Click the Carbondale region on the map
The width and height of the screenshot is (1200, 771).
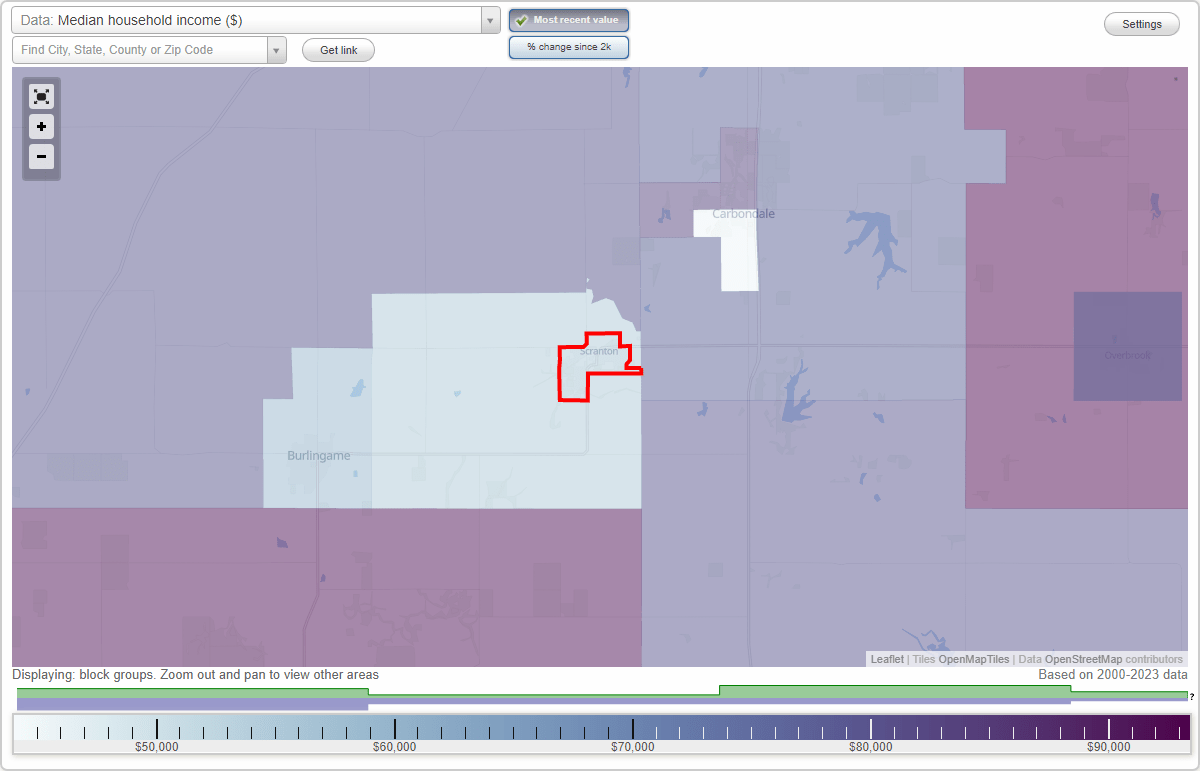coord(743,213)
